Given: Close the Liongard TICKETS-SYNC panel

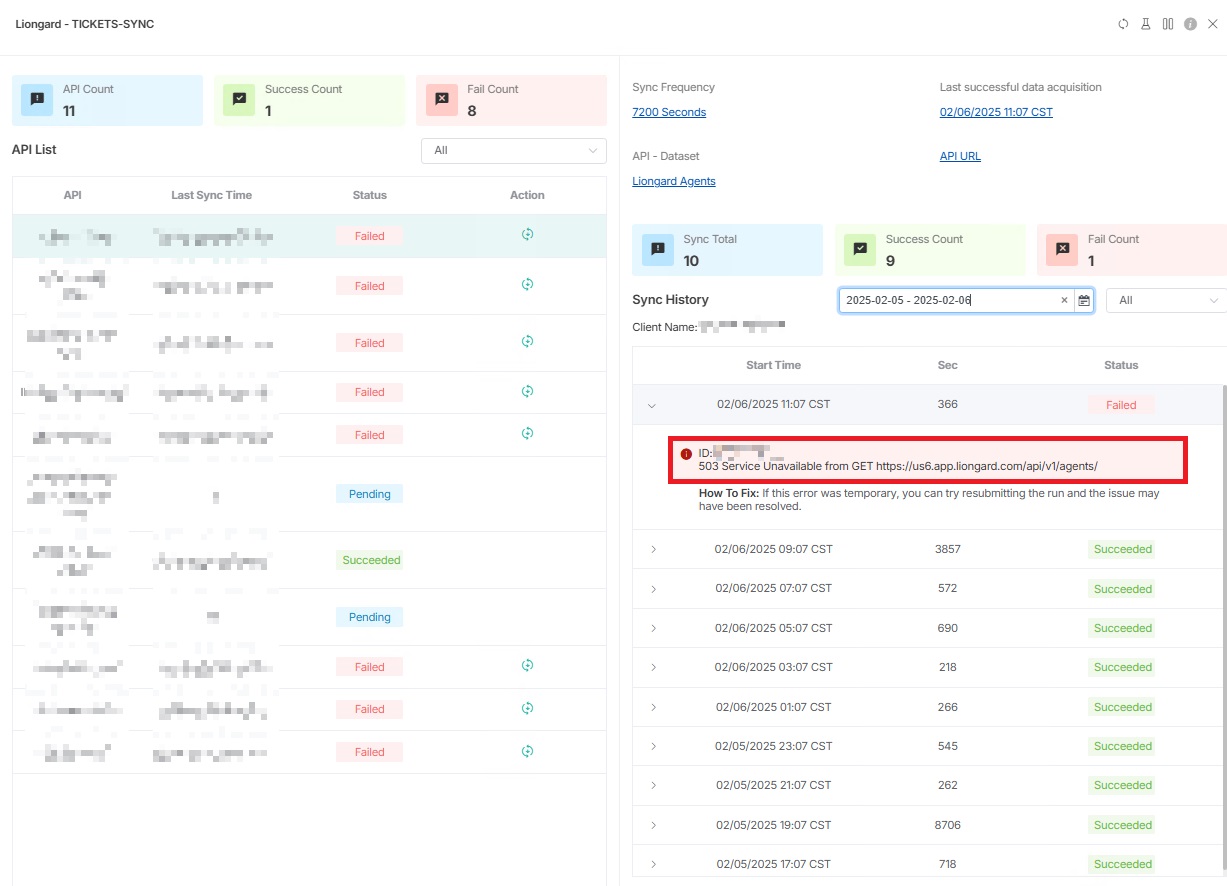Looking at the screenshot, I should pyautogui.click(x=1212, y=24).
